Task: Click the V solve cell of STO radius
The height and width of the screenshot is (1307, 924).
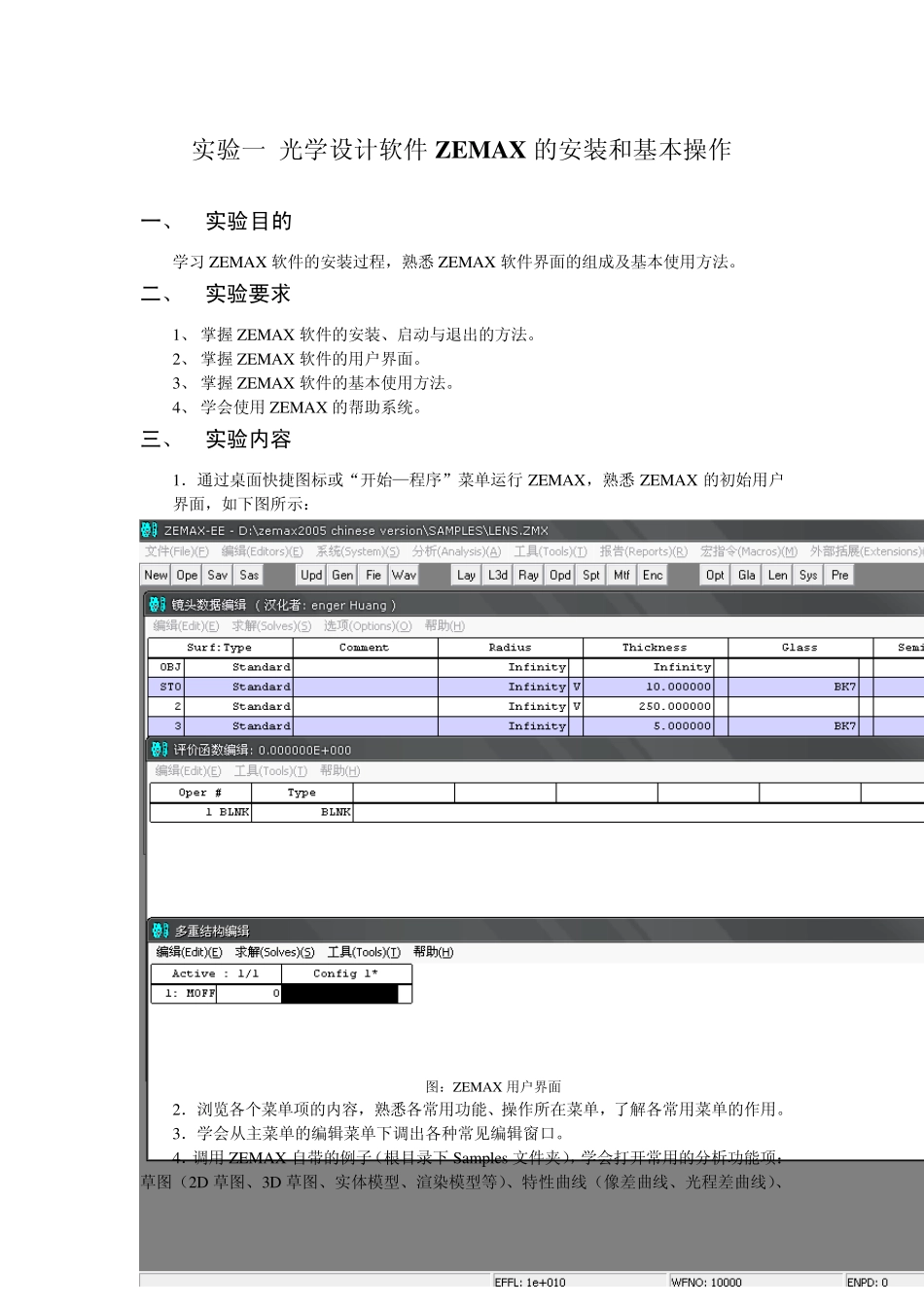Action: (577, 688)
